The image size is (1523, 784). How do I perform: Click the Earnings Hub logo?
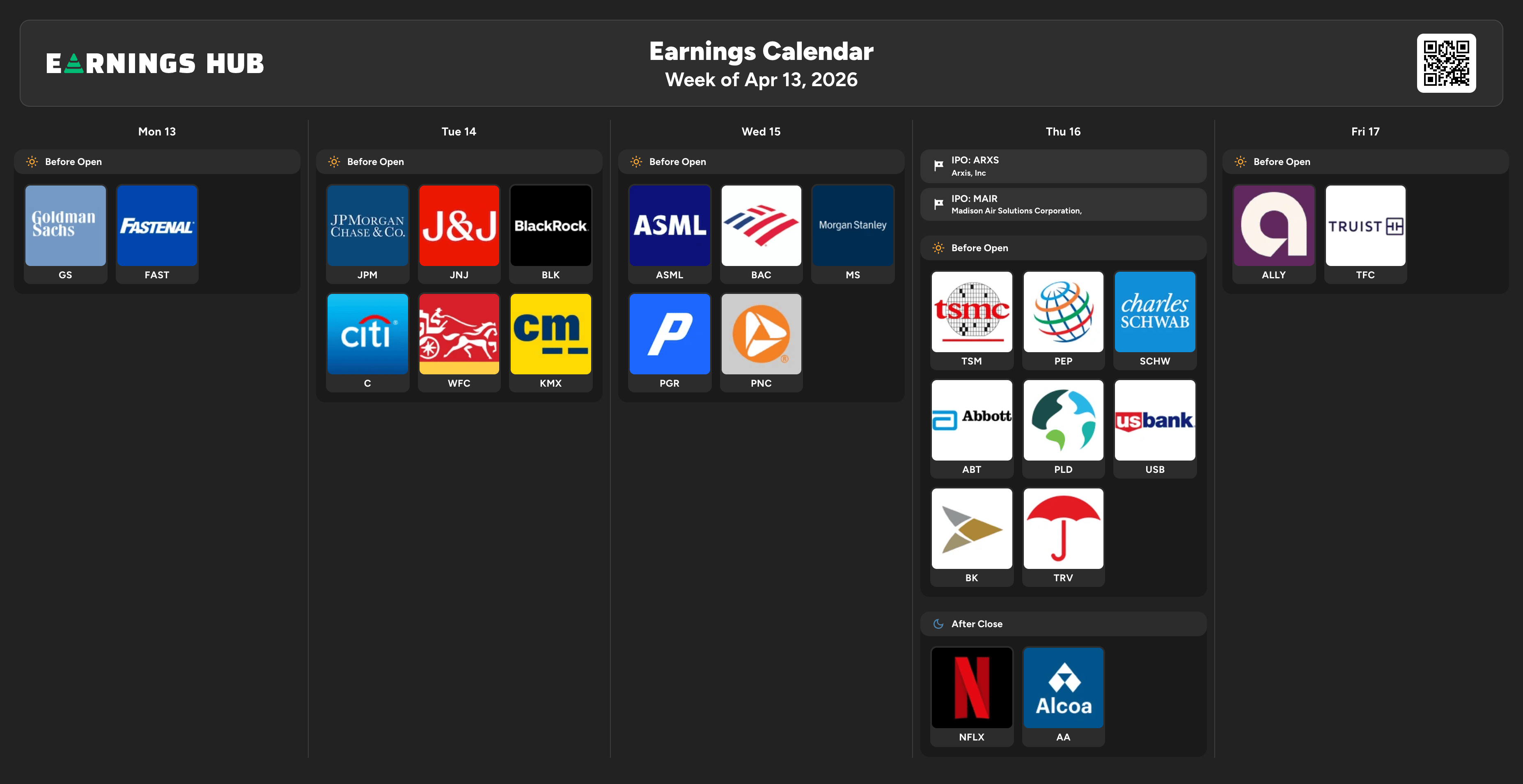click(155, 63)
